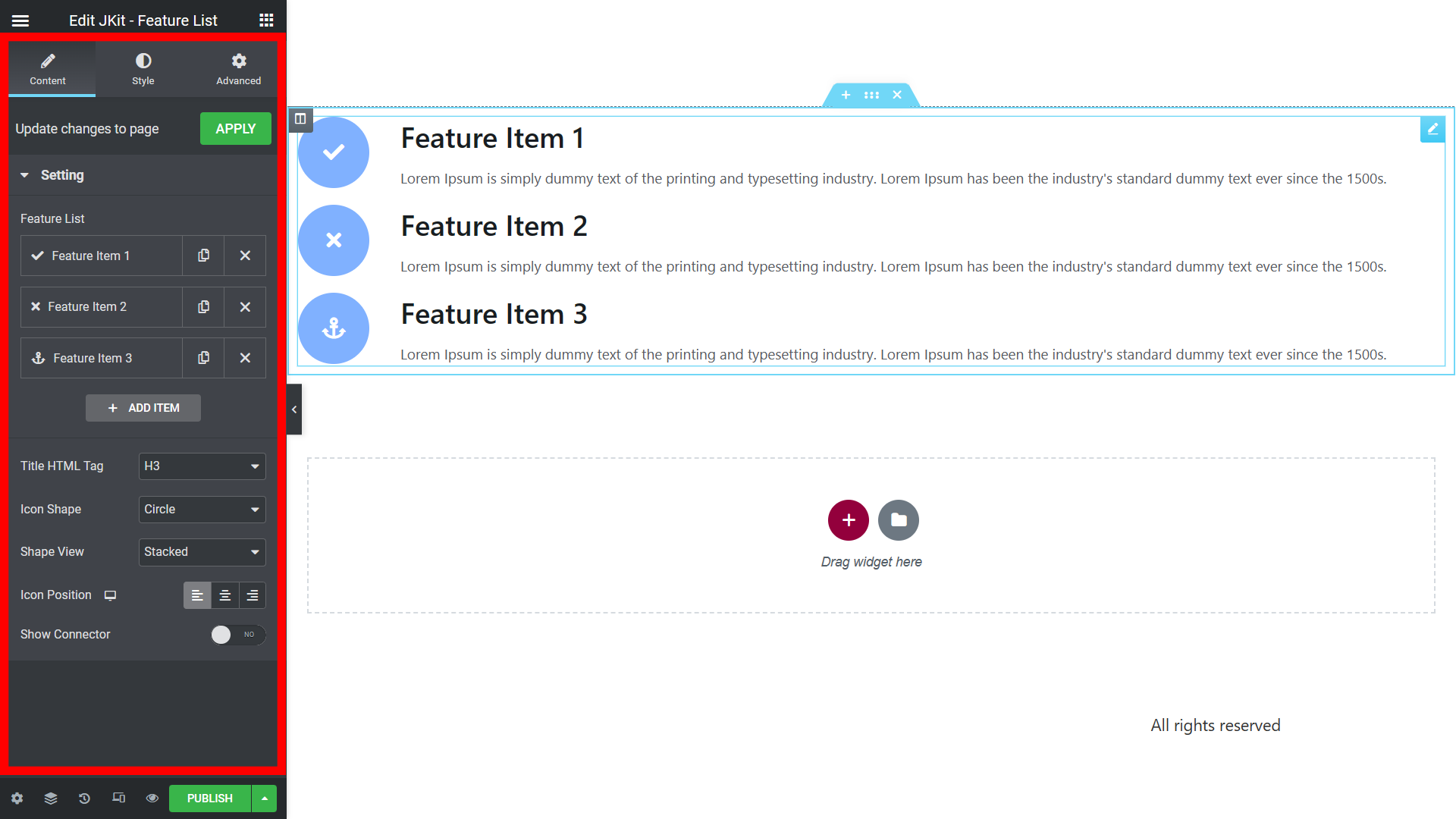Click the widget edit pencil icon
Image resolution: width=1456 pixels, height=819 pixels.
[x=1432, y=130]
